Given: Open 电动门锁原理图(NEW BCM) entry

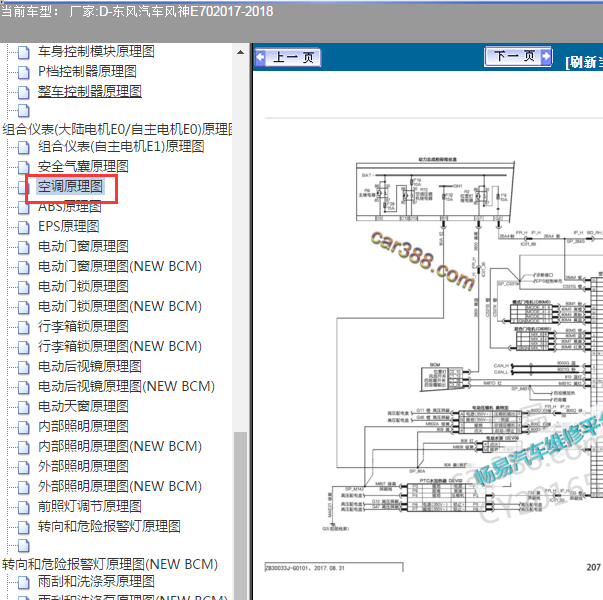Looking at the screenshot, I should pyautogui.click(x=120, y=307).
